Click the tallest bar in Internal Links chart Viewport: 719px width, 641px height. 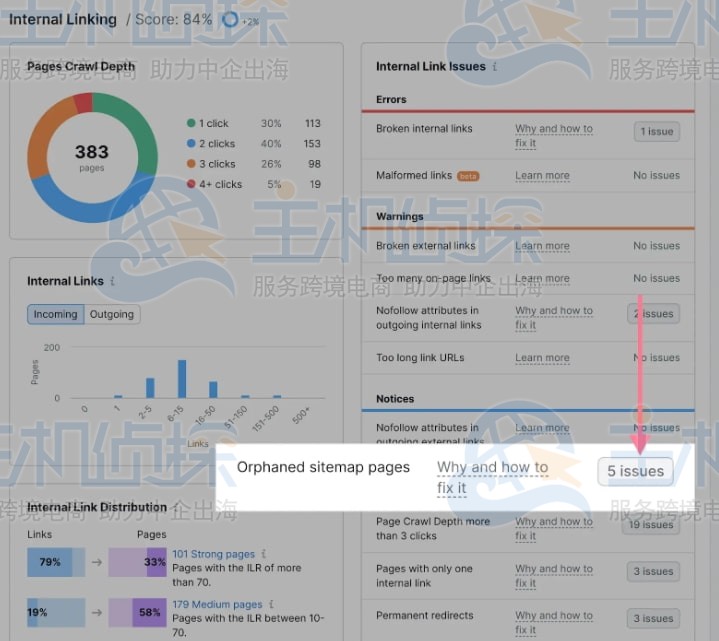[182, 379]
